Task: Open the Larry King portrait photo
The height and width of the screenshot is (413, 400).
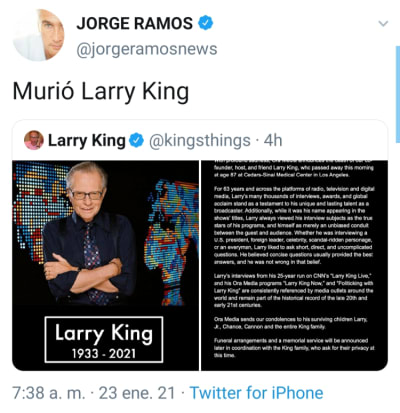Action: (x=105, y=265)
